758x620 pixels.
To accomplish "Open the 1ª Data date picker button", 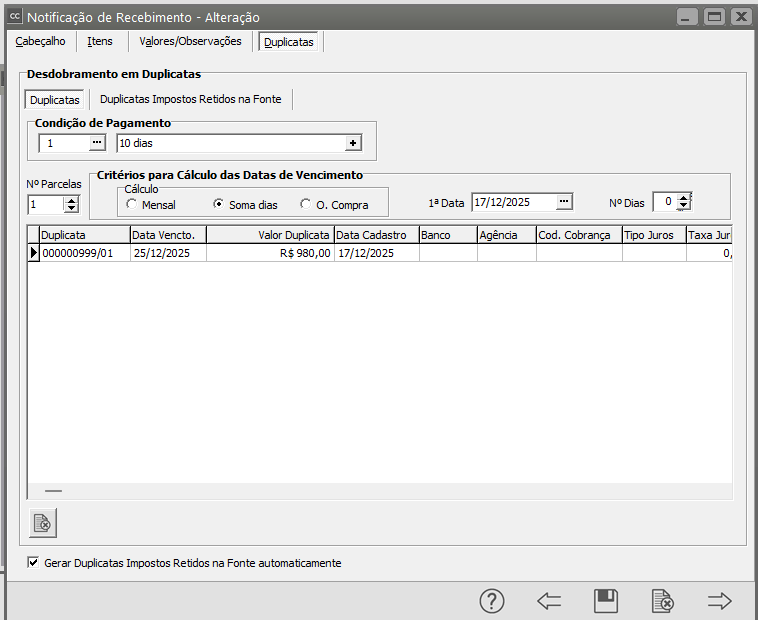I will pos(564,202).
